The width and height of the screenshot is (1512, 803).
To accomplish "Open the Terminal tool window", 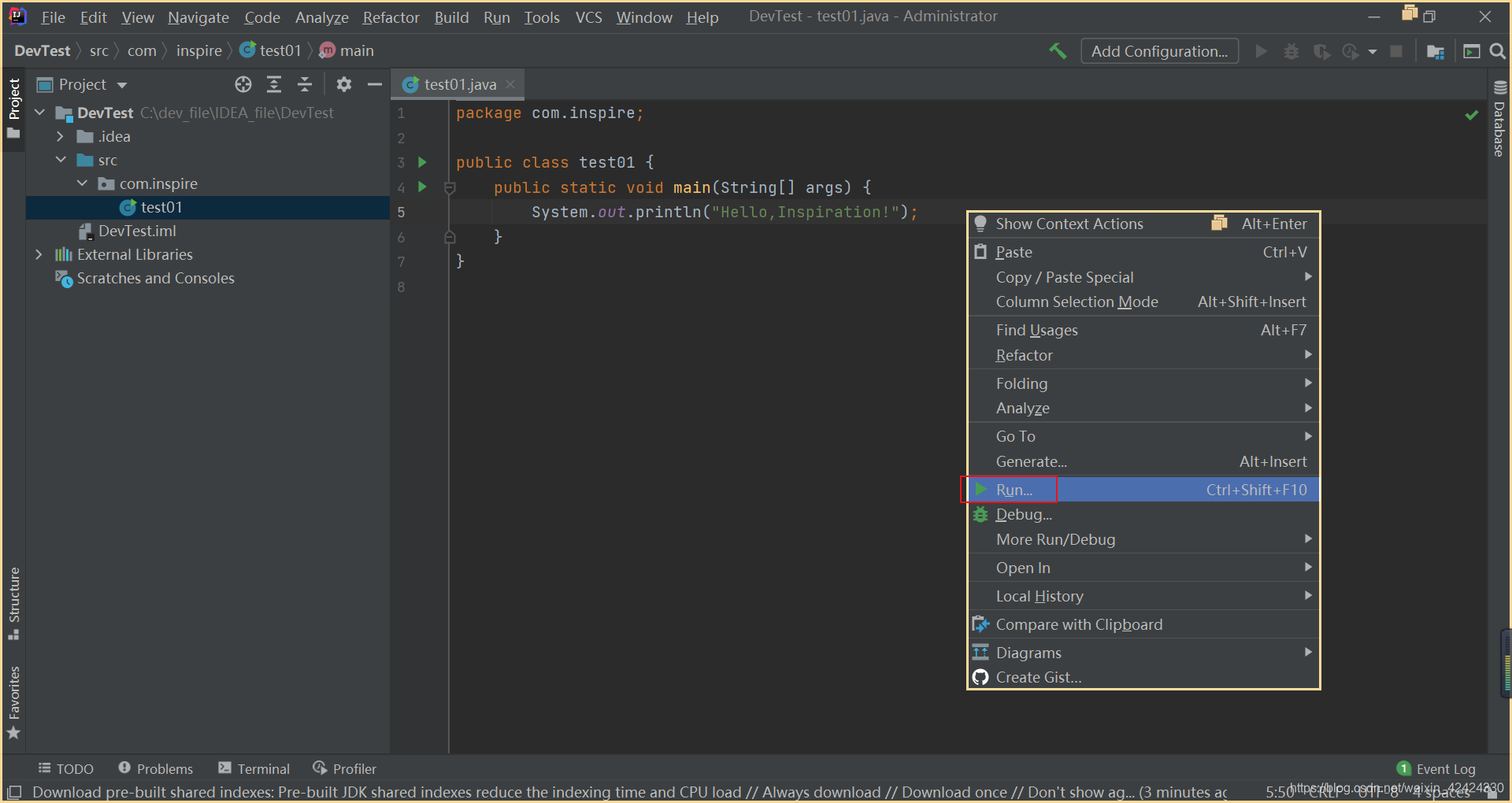I will (254, 768).
